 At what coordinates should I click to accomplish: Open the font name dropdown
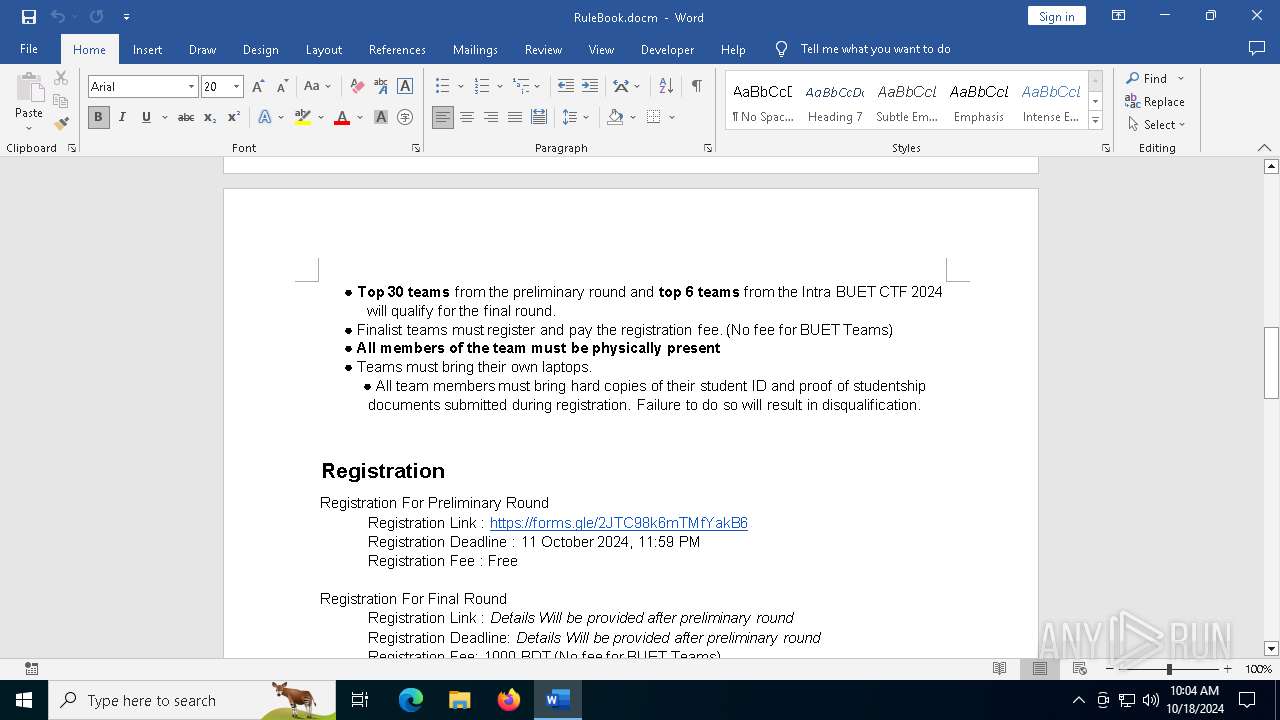(191, 87)
